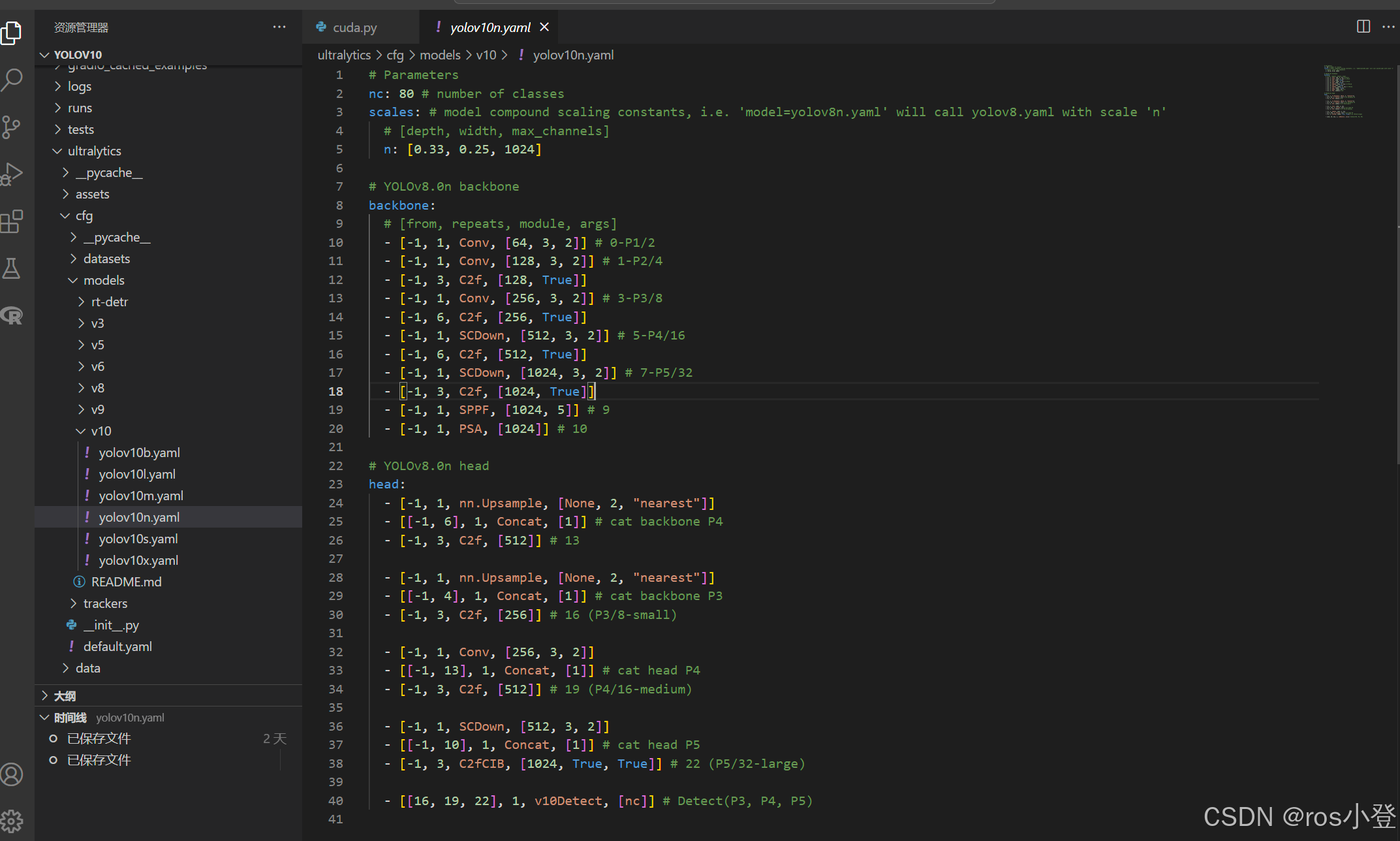Open the Extensions view
Screen dimensions: 1400x841
(12, 221)
